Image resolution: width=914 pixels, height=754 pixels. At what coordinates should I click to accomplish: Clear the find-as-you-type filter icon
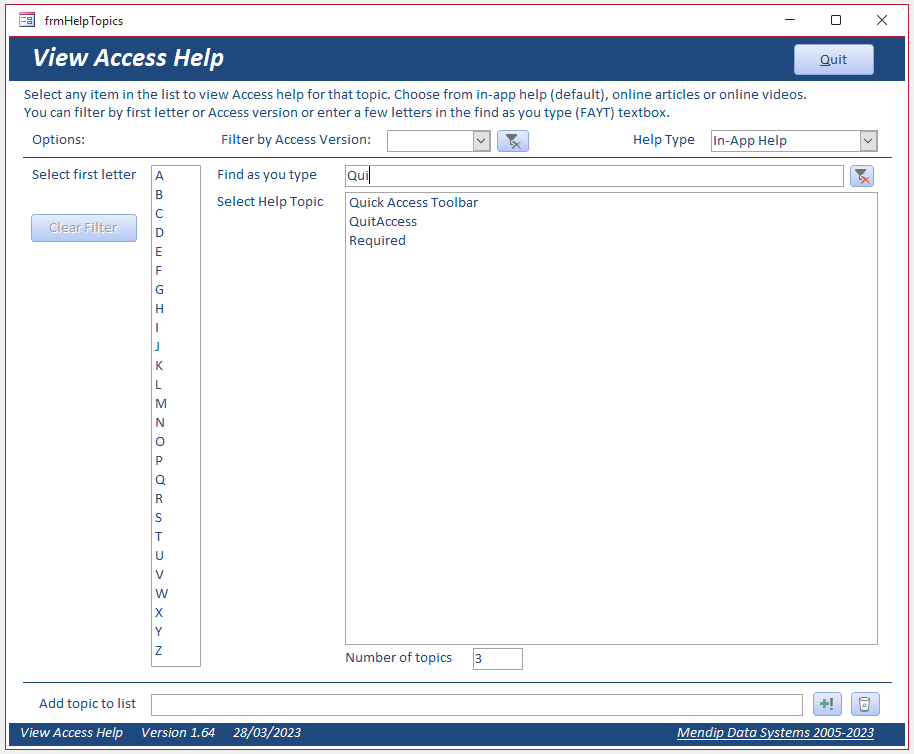coord(862,176)
